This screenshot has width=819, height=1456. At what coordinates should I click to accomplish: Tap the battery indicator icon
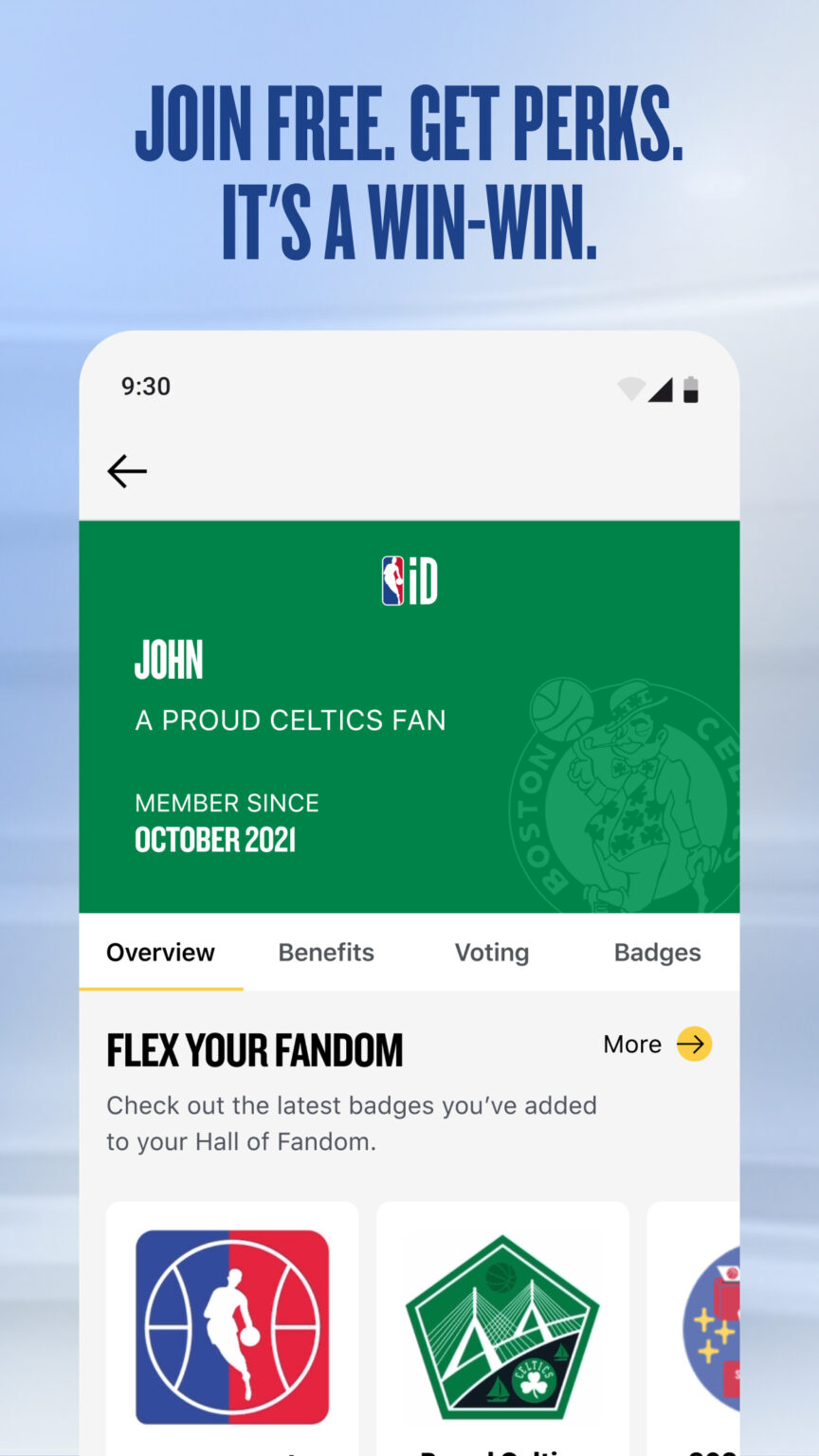pyautogui.click(x=690, y=387)
